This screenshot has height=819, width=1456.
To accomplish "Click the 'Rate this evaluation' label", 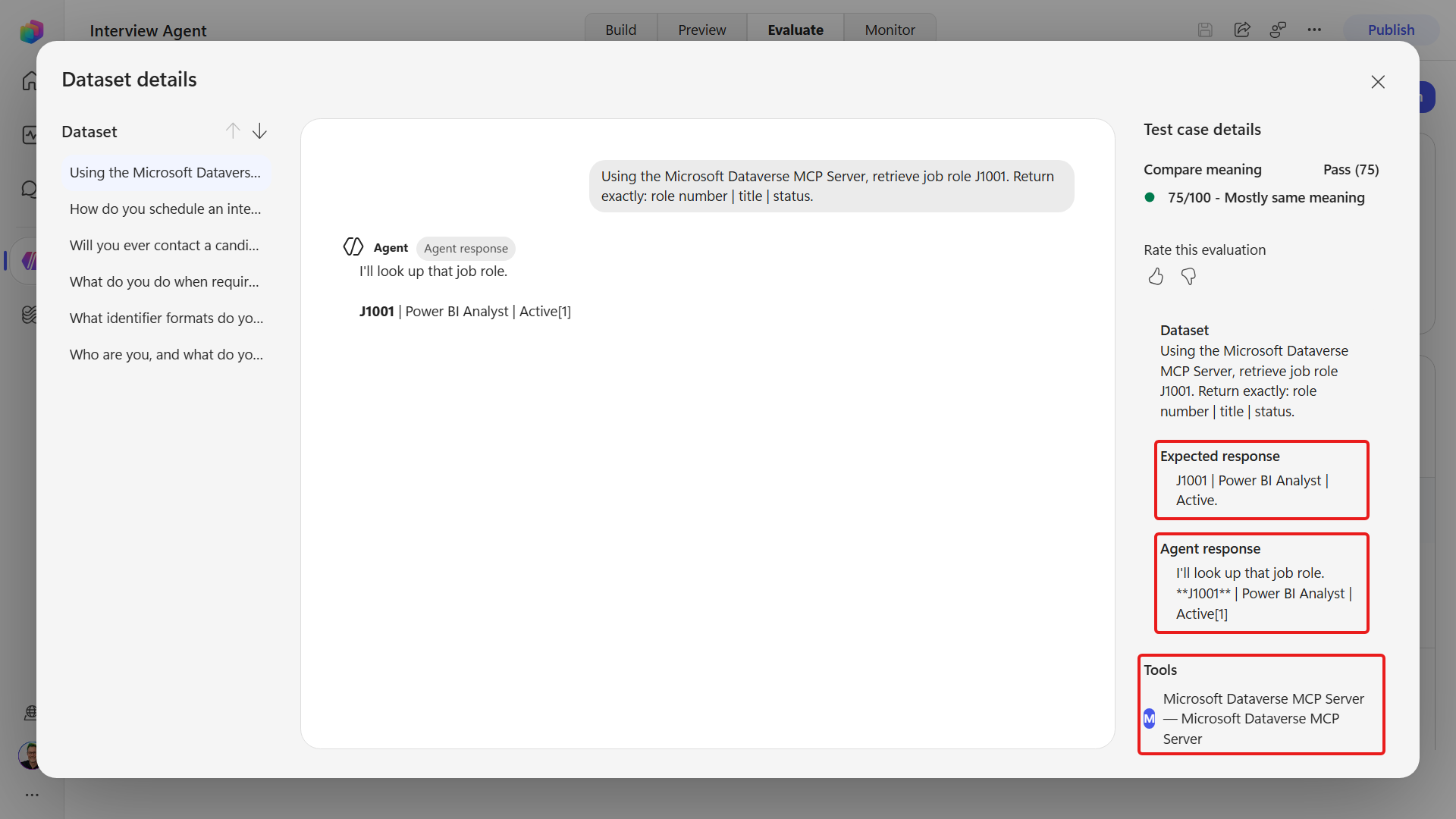I will (1204, 249).
